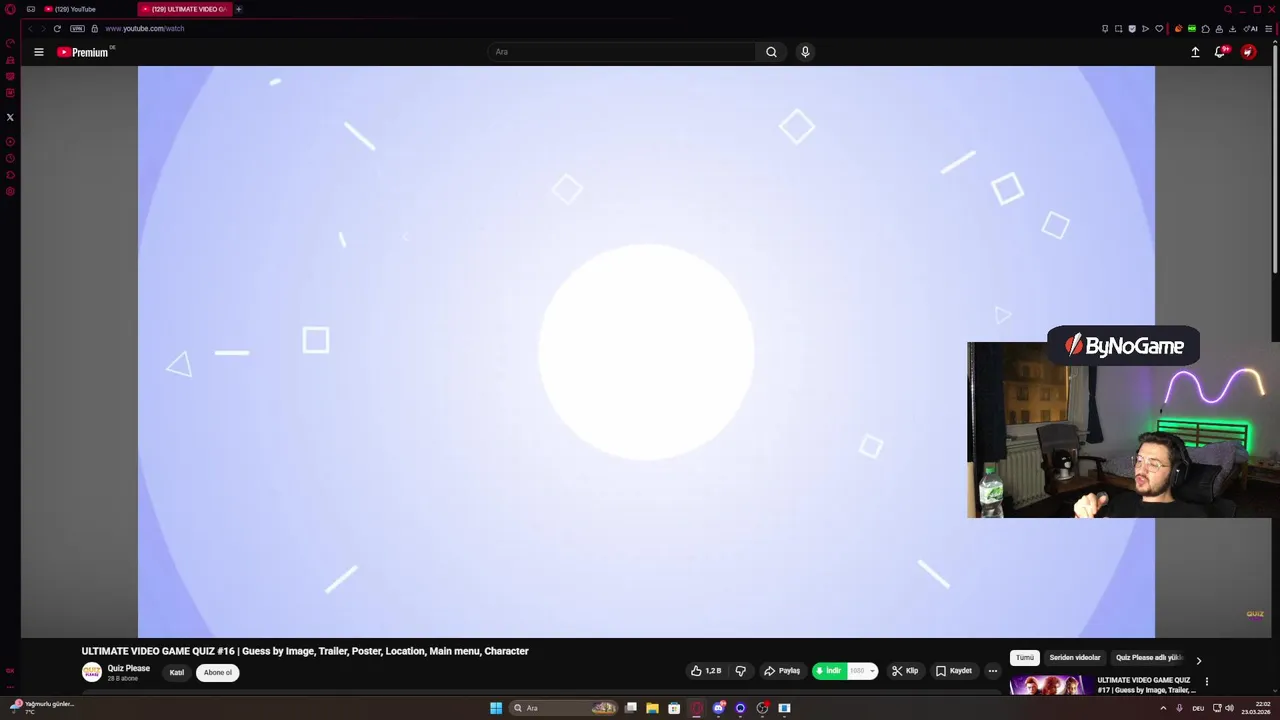Open the Opera GX main menu logo
Screen dimensions: 1280x720
(10, 9)
